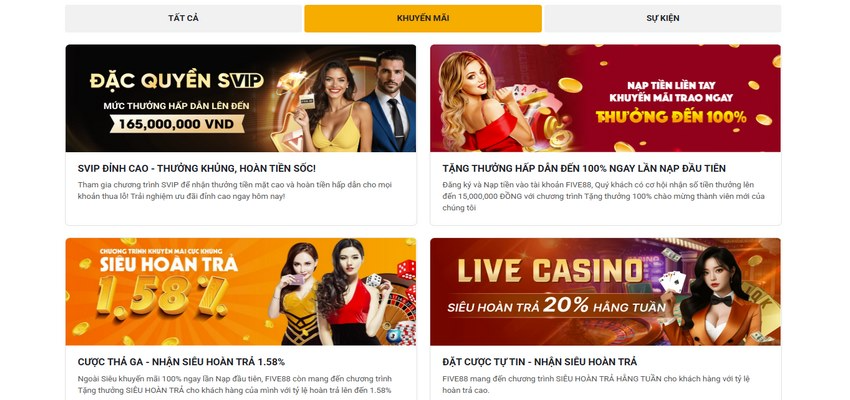Open ĐẶT CƯỢC TỰ TIN promotion title
The width and height of the screenshot is (850, 400).
(539, 362)
